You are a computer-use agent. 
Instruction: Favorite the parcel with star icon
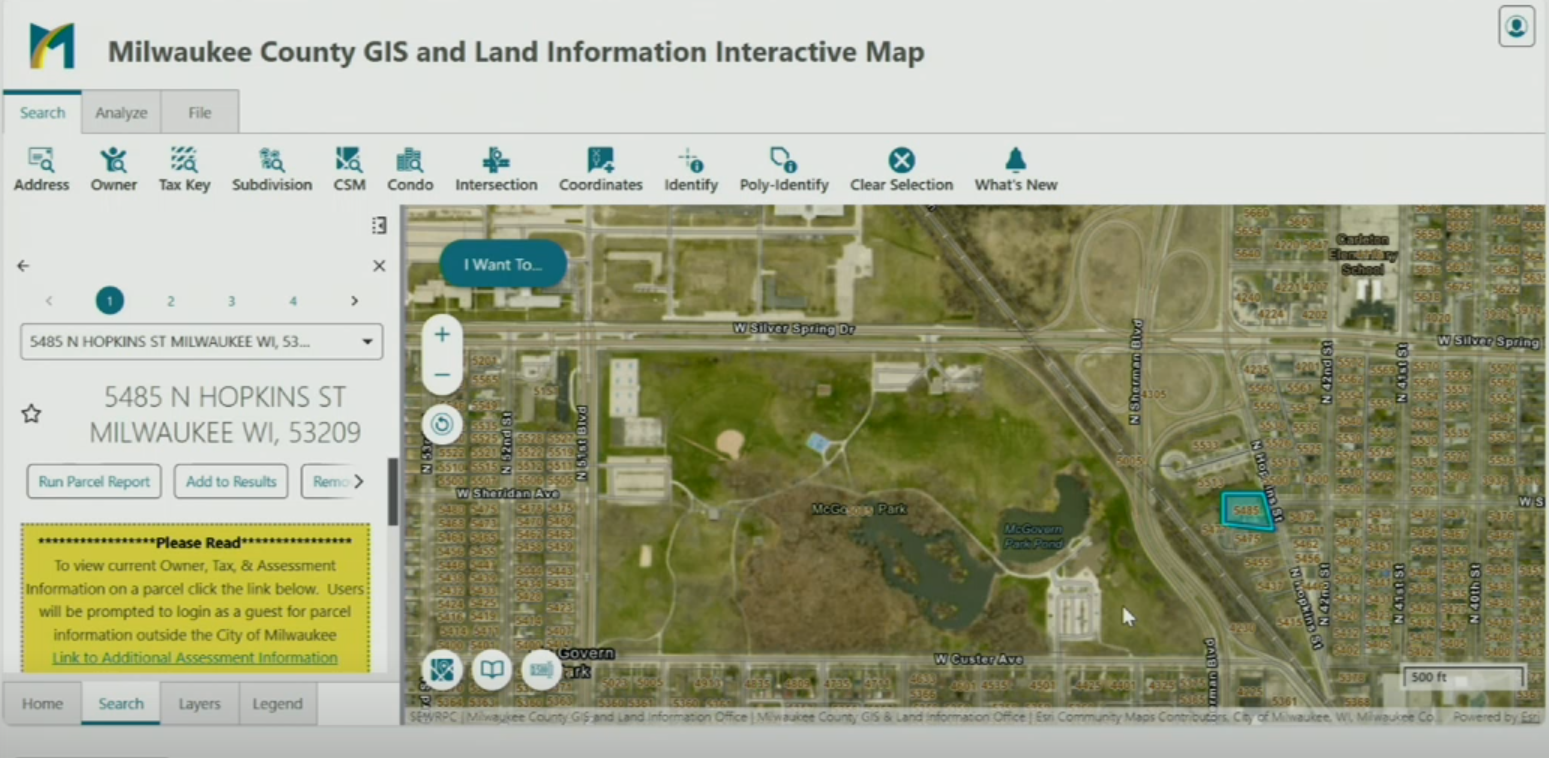32,414
